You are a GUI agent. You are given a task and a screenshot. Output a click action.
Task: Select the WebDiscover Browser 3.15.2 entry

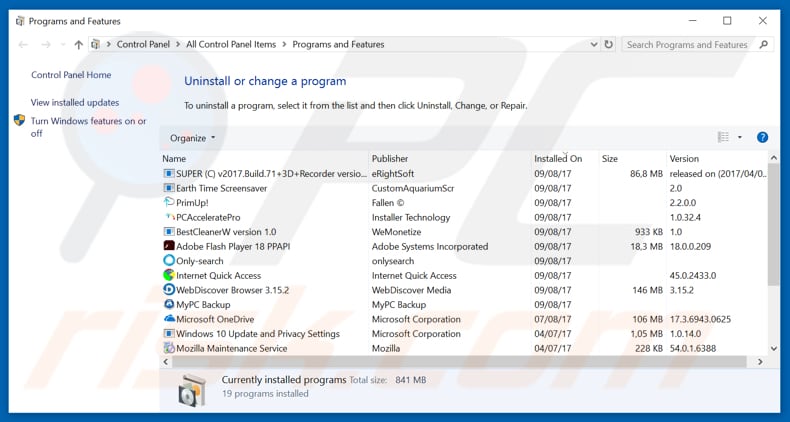pyautogui.click(x=232, y=290)
